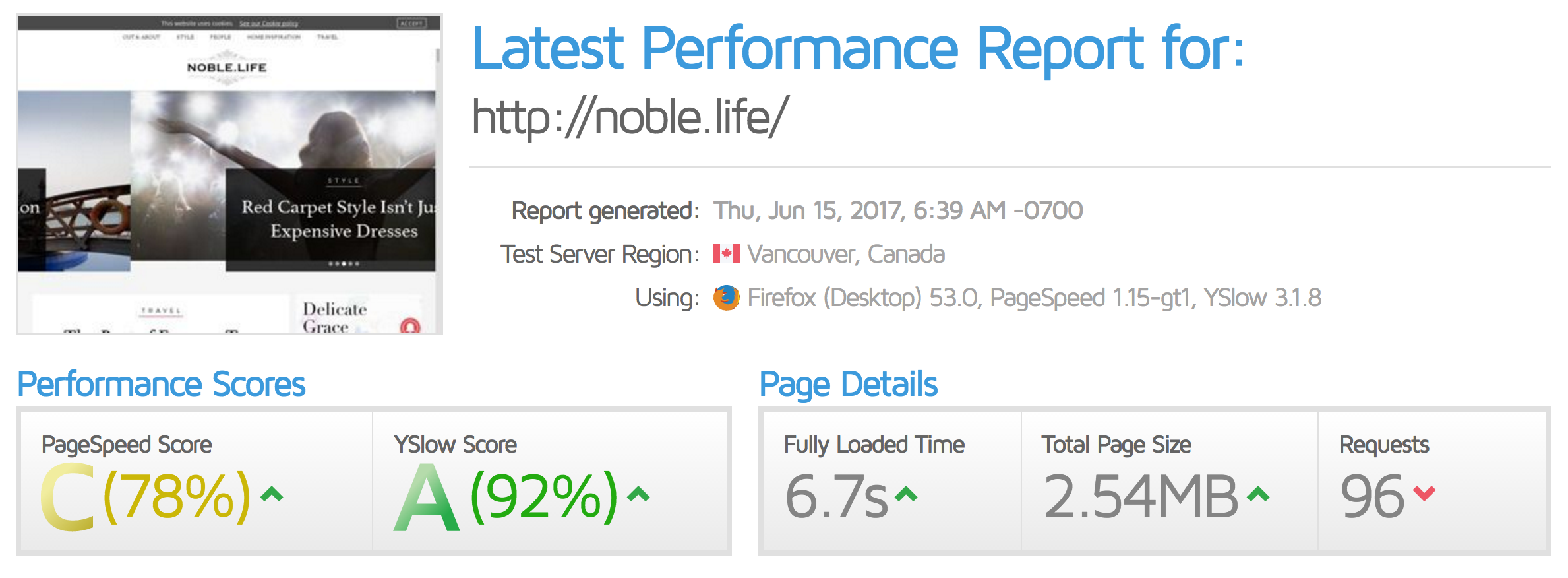The image size is (1568, 578).
Task: Click the green arrow beside PageSpeed 78%
Action: [x=272, y=494]
